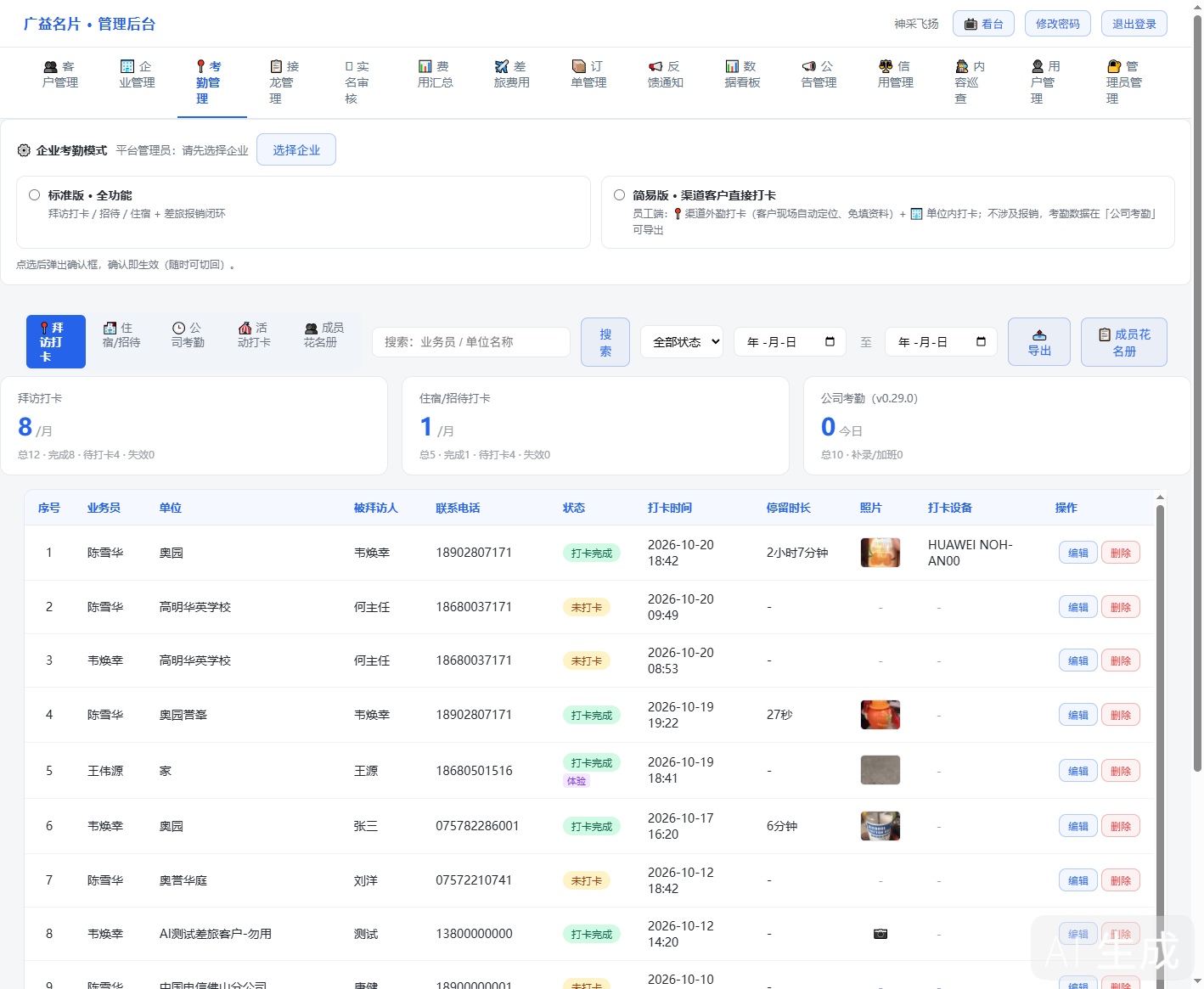The width and height of the screenshot is (1204, 989).
Task: Open the 反馈通知 megaphone icon
Action: (655, 66)
